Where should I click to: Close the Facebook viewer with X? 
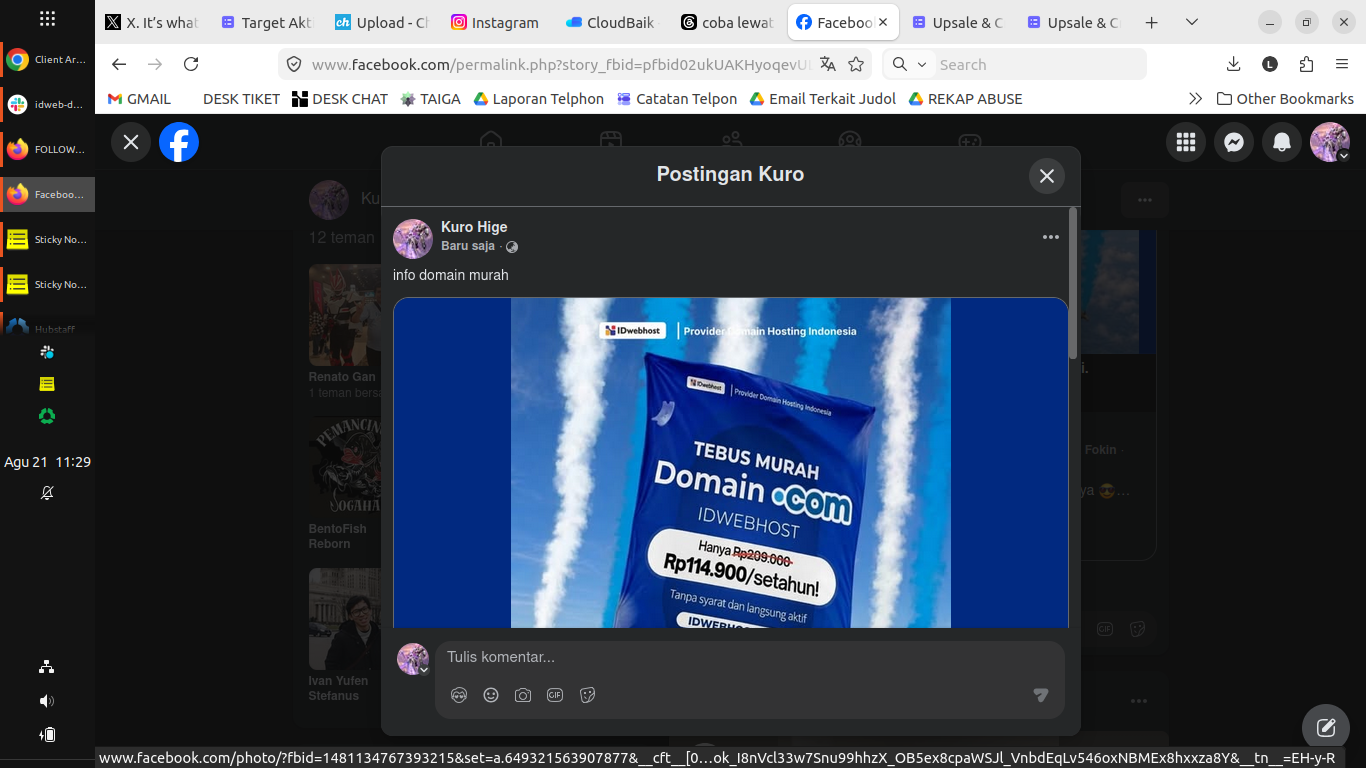pyautogui.click(x=131, y=142)
